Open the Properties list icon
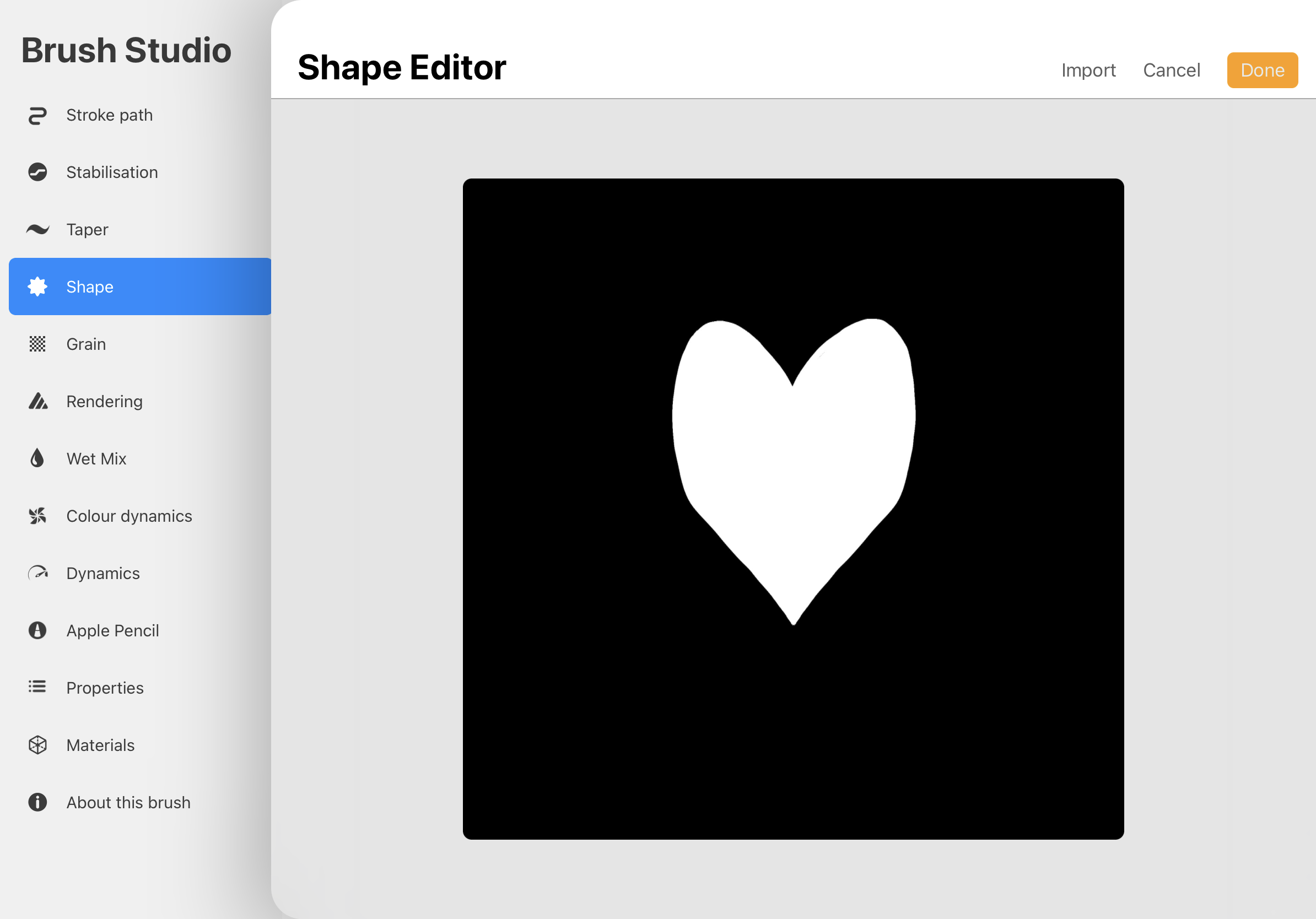The width and height of the screenshot is (1316, 919). tap(37, 688)
